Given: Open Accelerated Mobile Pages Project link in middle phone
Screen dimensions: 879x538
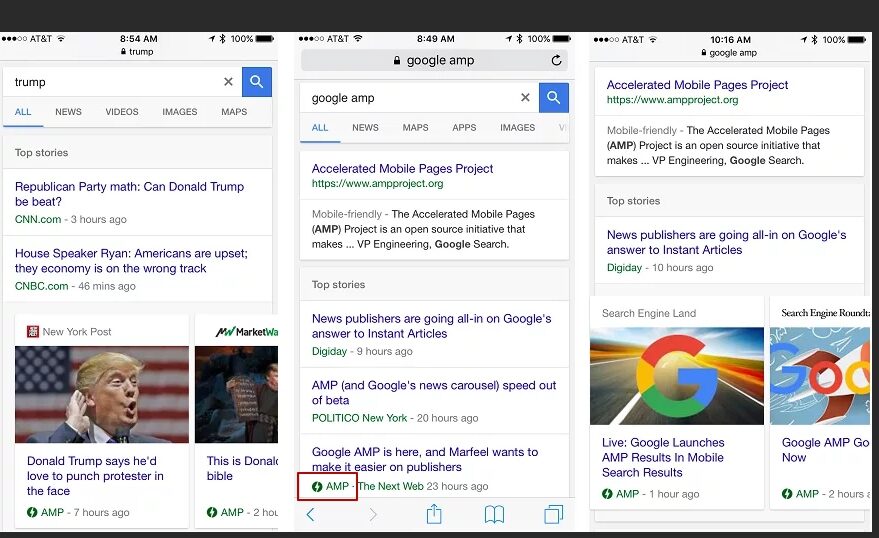Looking at the screenshot, I should [x=402, y=169].
